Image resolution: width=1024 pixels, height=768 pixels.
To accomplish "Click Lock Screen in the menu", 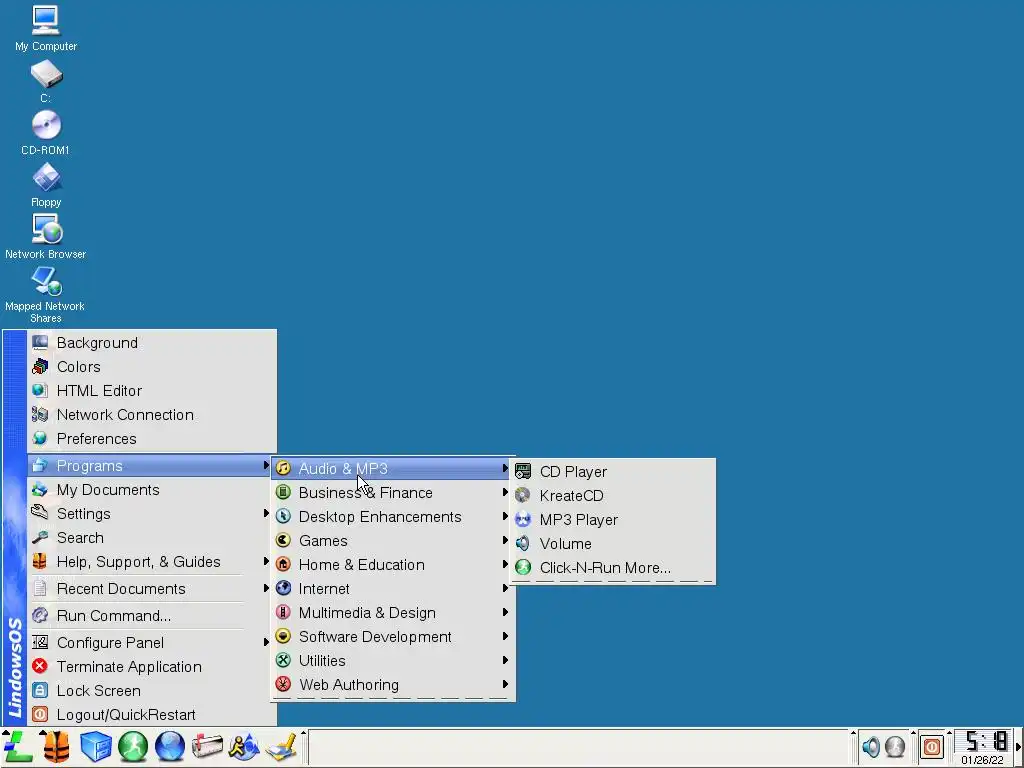I will pyautogui.click(x=152, y=691).
